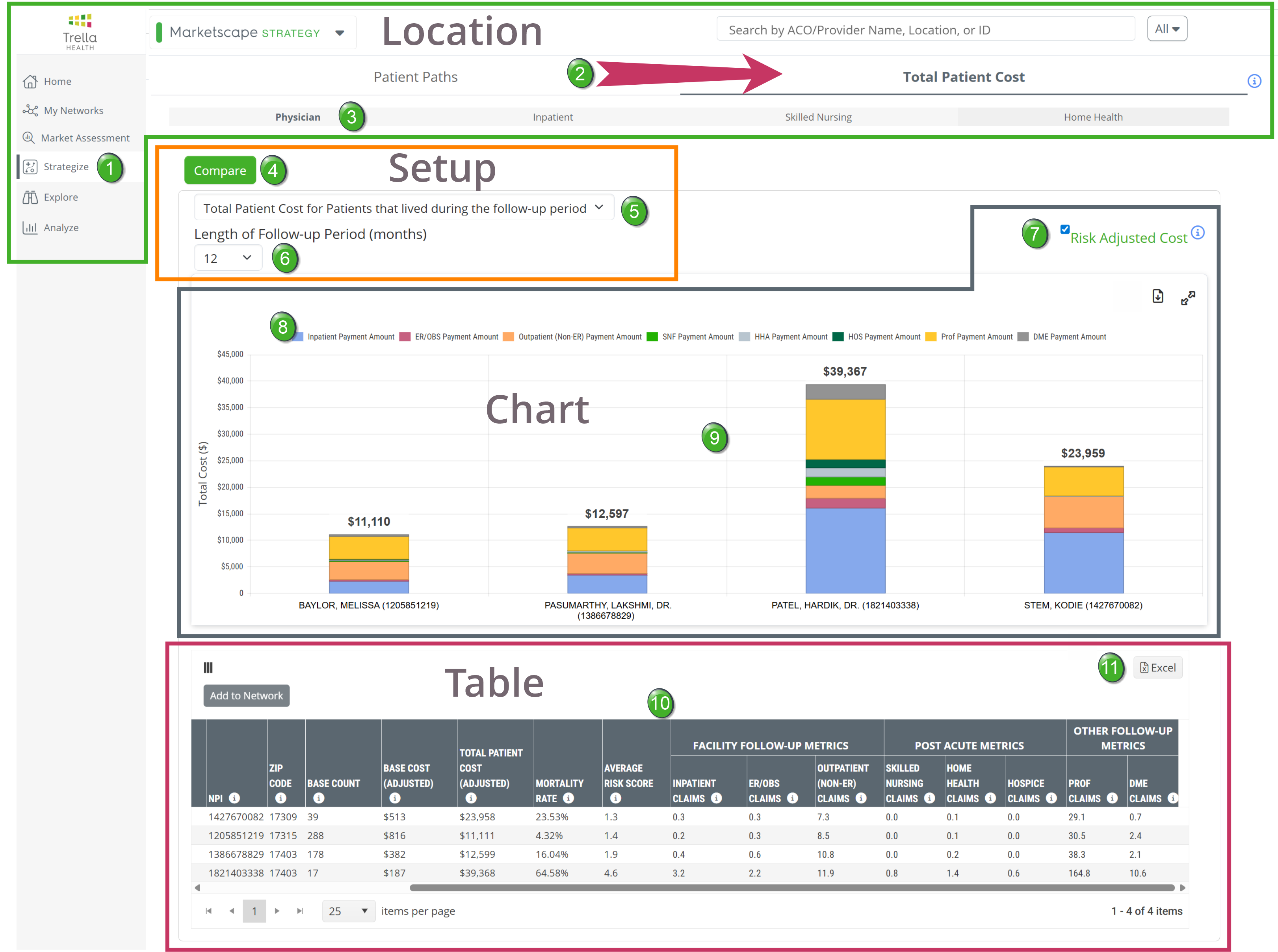The image size is (1278, 952).
Task: Open the follow-up period months dropdown
Action: click(228, 258)
